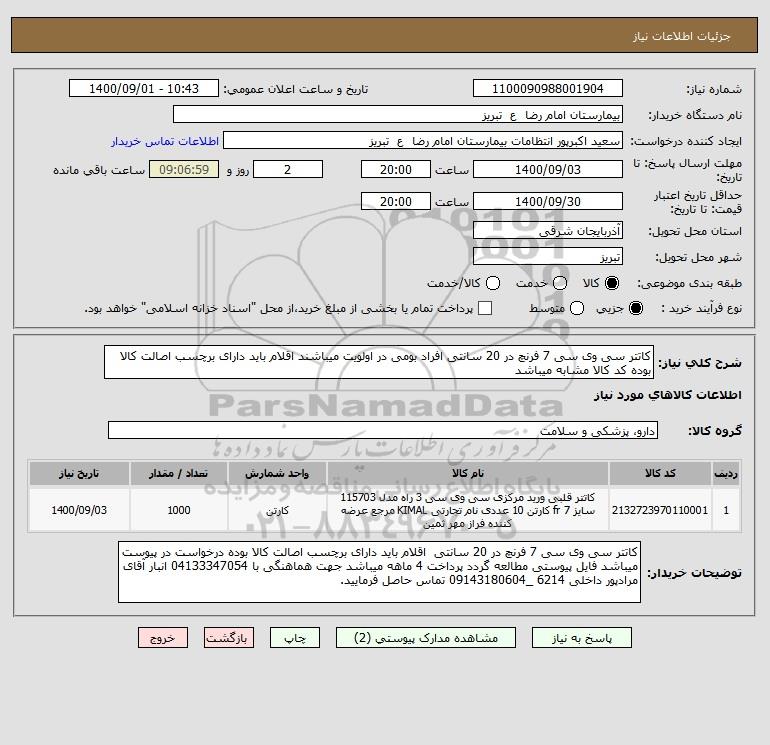Select the خدمت radio button

[x=560, y=283]
